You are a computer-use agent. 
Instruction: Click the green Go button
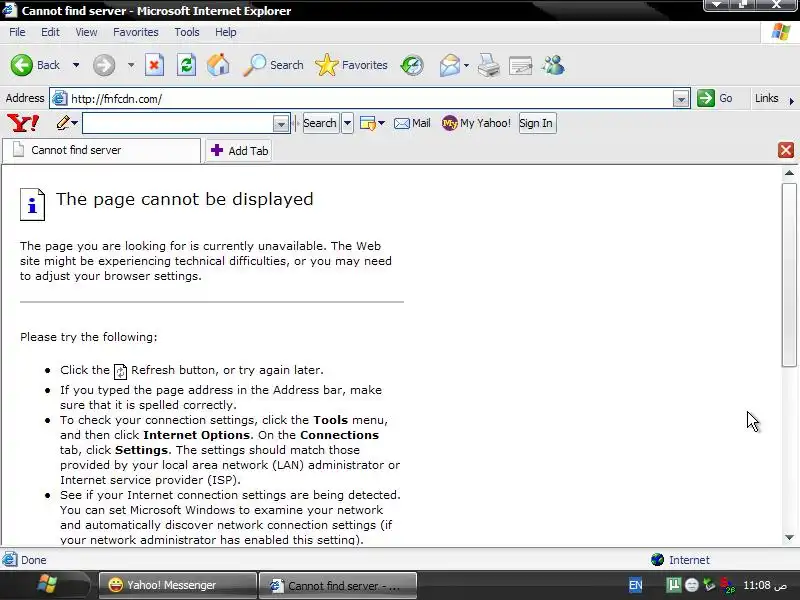pyautogui.click(x=715, y=98)
